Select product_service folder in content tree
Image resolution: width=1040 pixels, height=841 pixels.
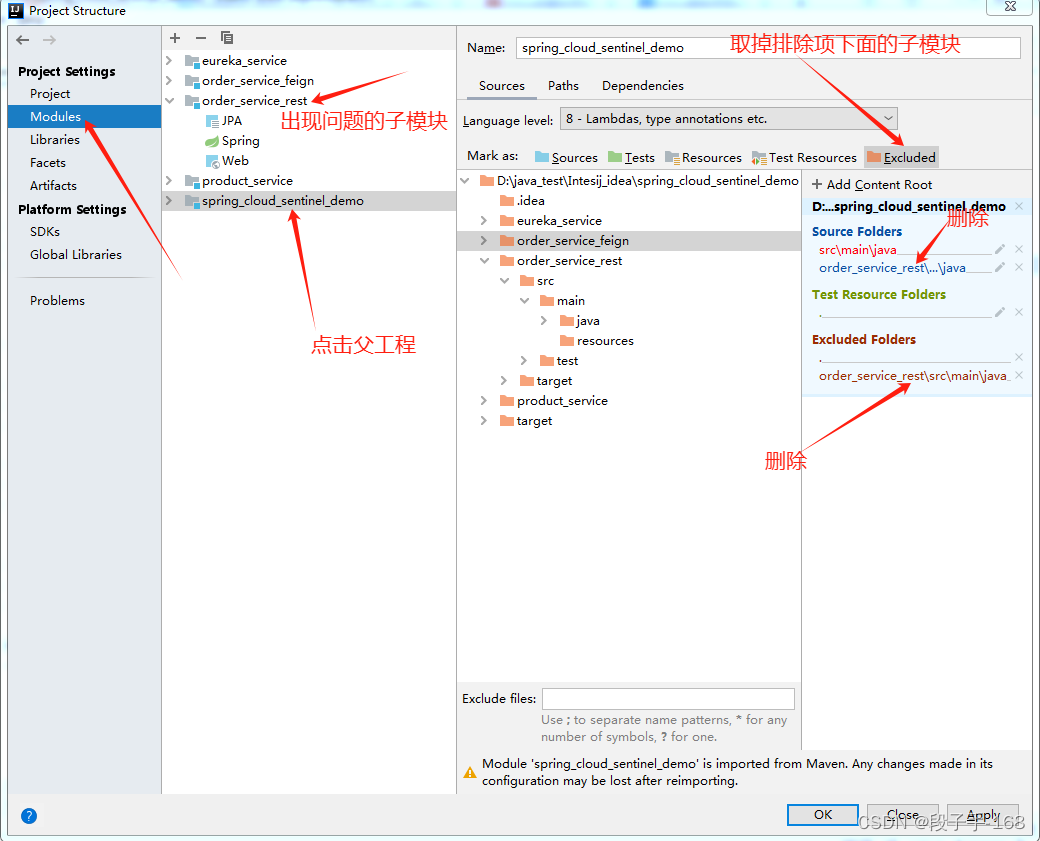click(x=554, y=401)
